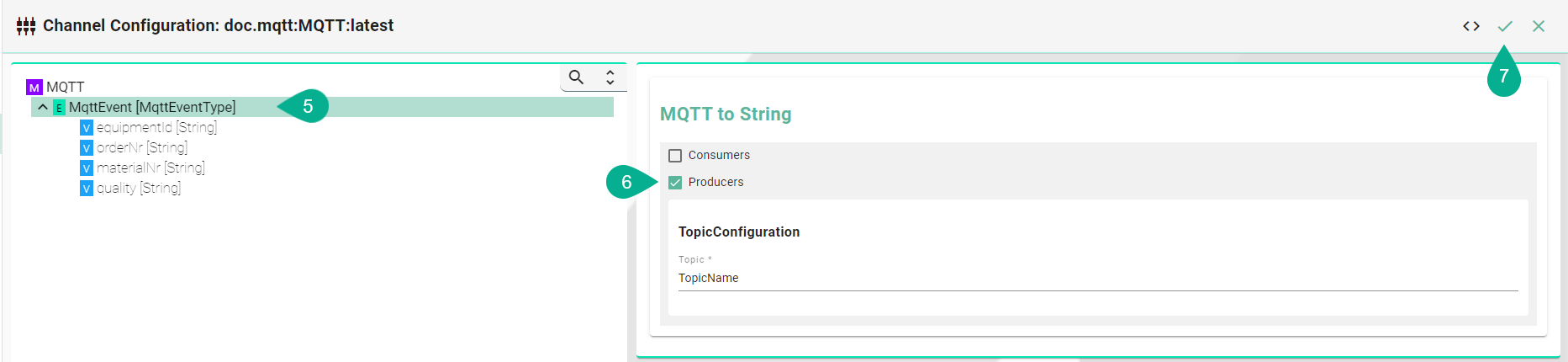Image resolution: width=1568 pixels, height=362 pixels.
Task: Select the MqttEvent [MqttEventType] tree row
Action: [x=152, y=107]
